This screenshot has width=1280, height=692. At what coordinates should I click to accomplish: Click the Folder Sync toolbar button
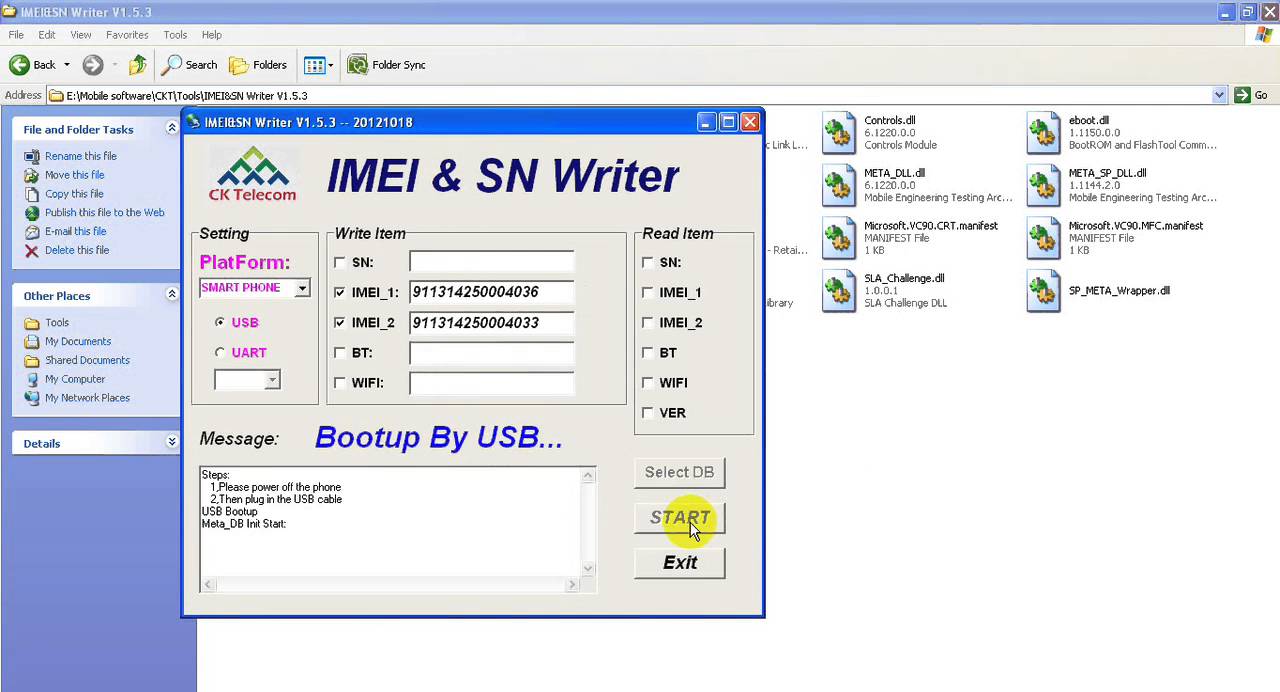386,65
